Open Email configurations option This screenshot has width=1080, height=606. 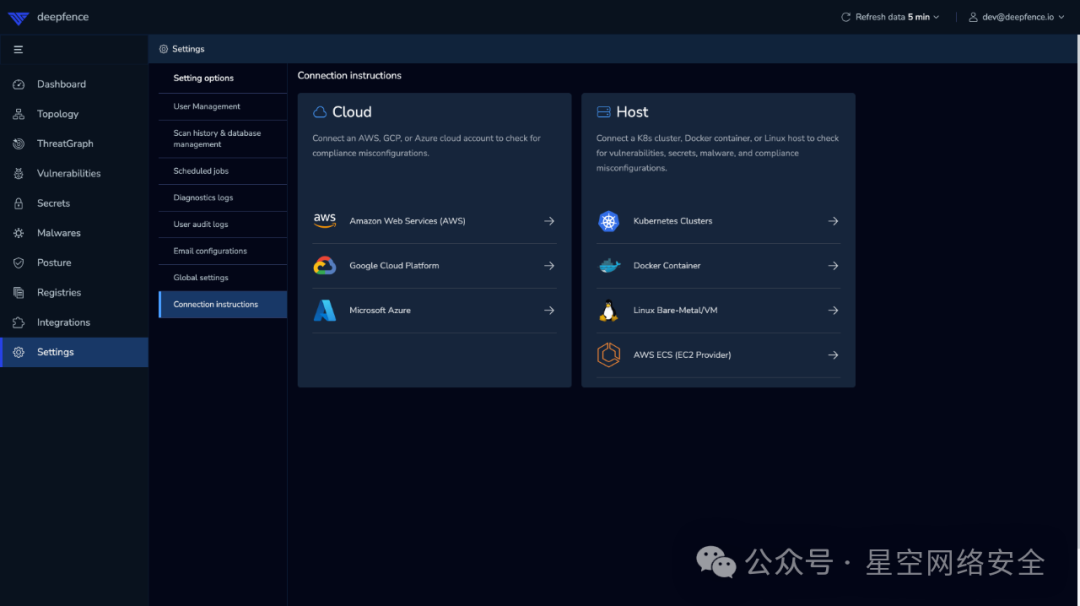[x=222, y=251]
